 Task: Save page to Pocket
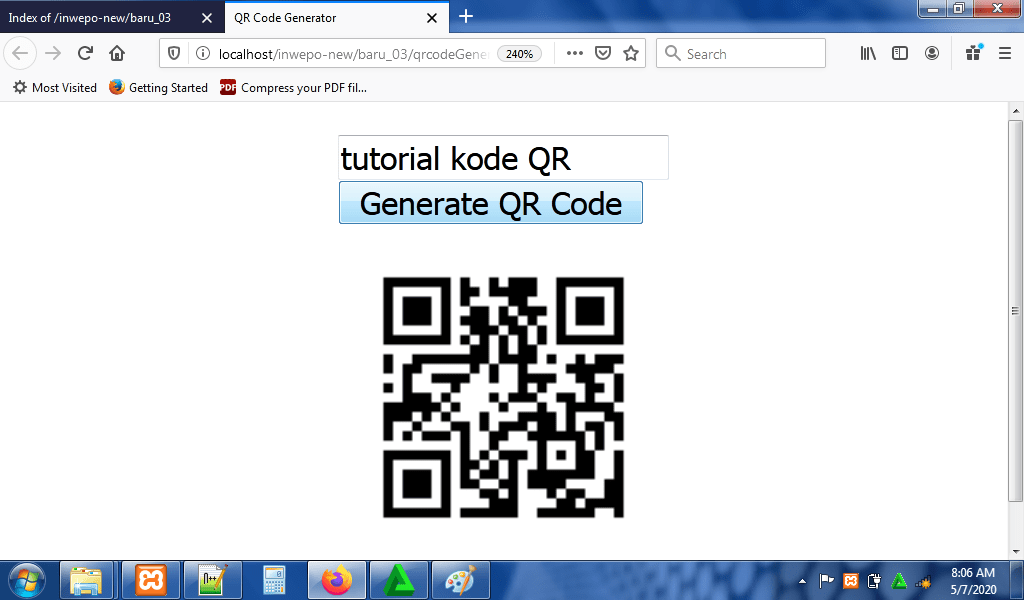tap(603, 54)
